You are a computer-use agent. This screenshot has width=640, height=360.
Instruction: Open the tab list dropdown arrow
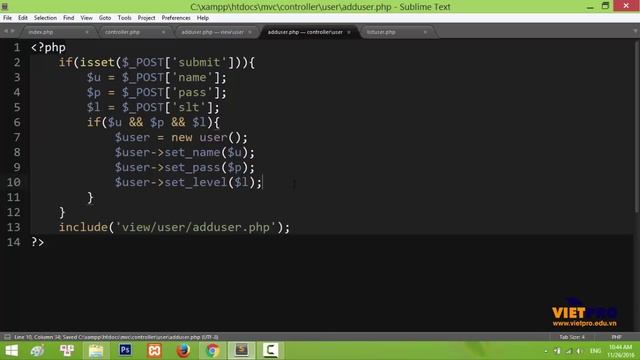click(x=636, y=31)
